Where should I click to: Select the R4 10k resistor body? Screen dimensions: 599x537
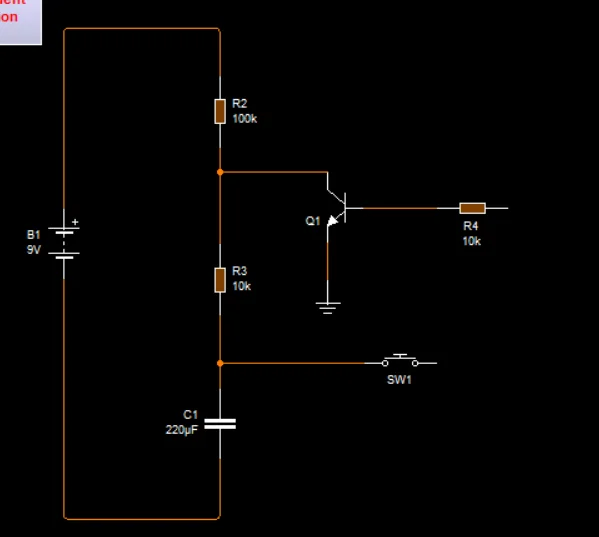pos(473,208)
